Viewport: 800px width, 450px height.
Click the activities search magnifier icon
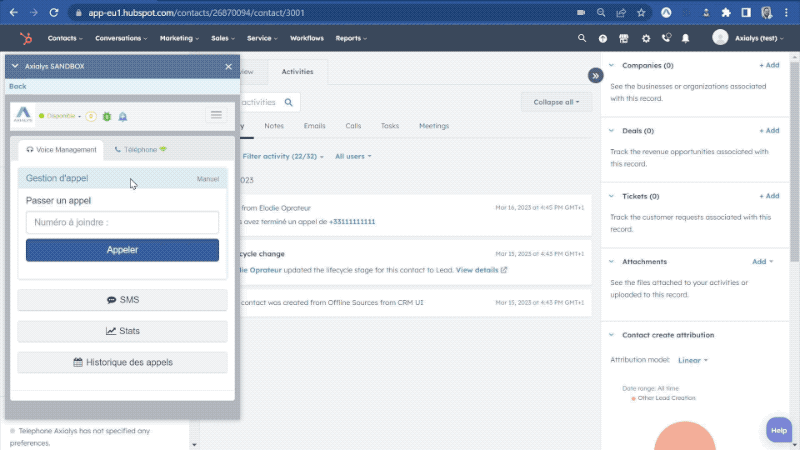coord(289,102)
